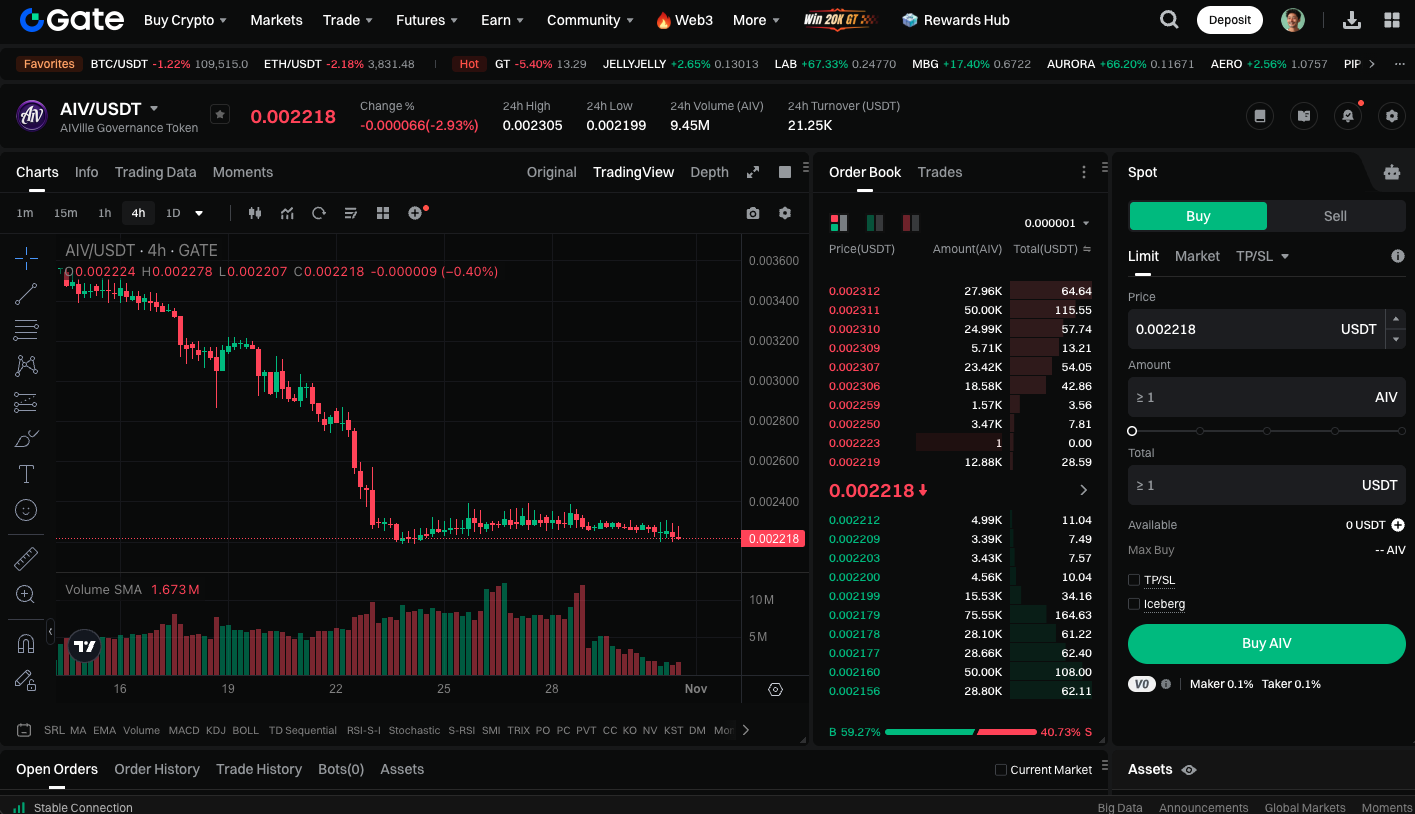Open the AIV/USDT pair selector dropdown

pyautogui.click(x=154, y=108)
